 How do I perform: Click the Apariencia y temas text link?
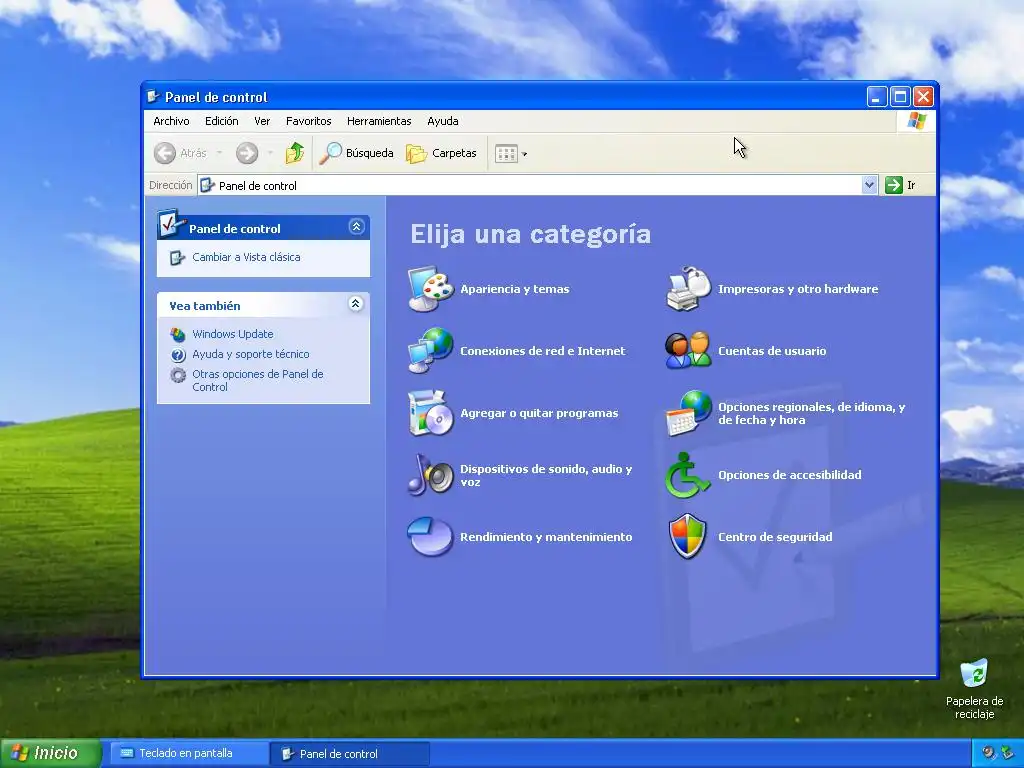515,289
